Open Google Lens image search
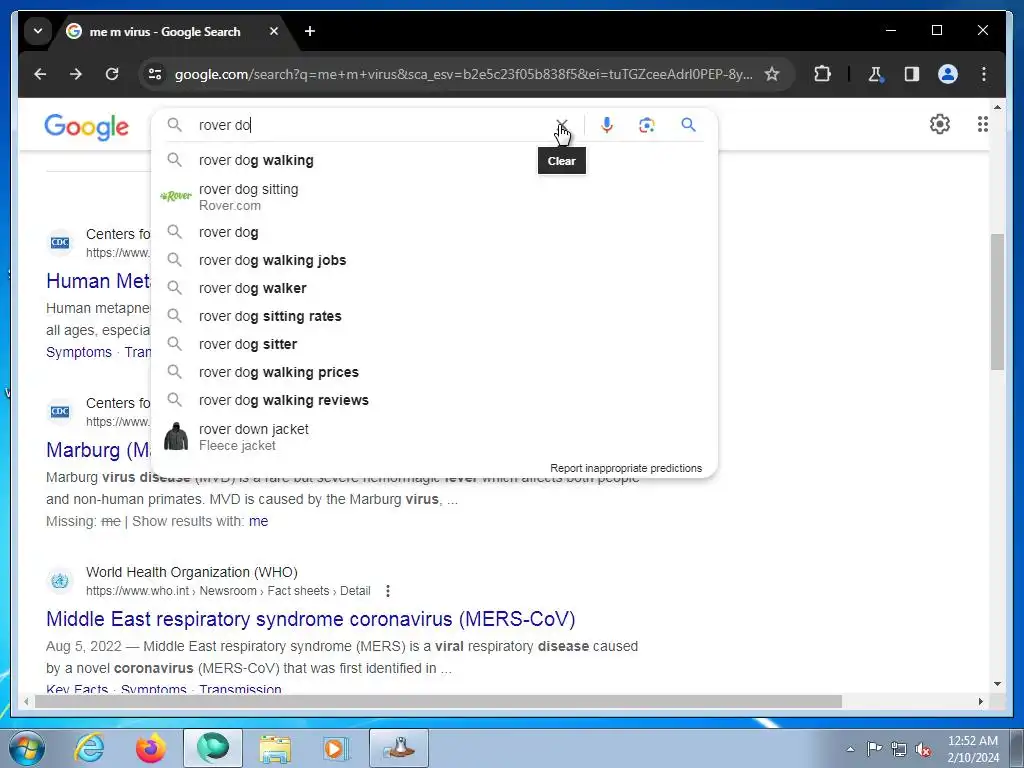 647,125
